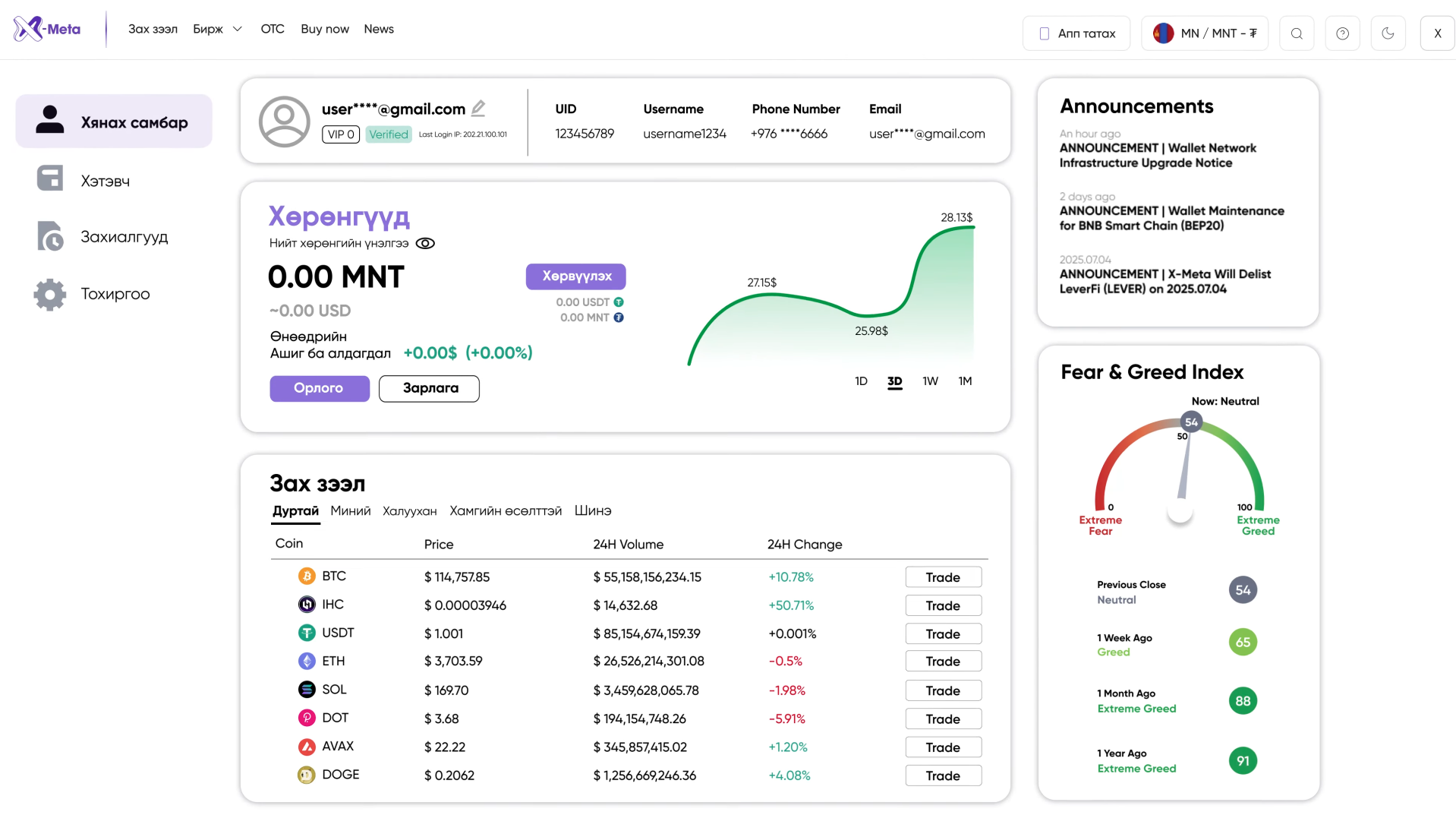Switch to Хамгийн өсөлттэй tab

tap(506, 511)
